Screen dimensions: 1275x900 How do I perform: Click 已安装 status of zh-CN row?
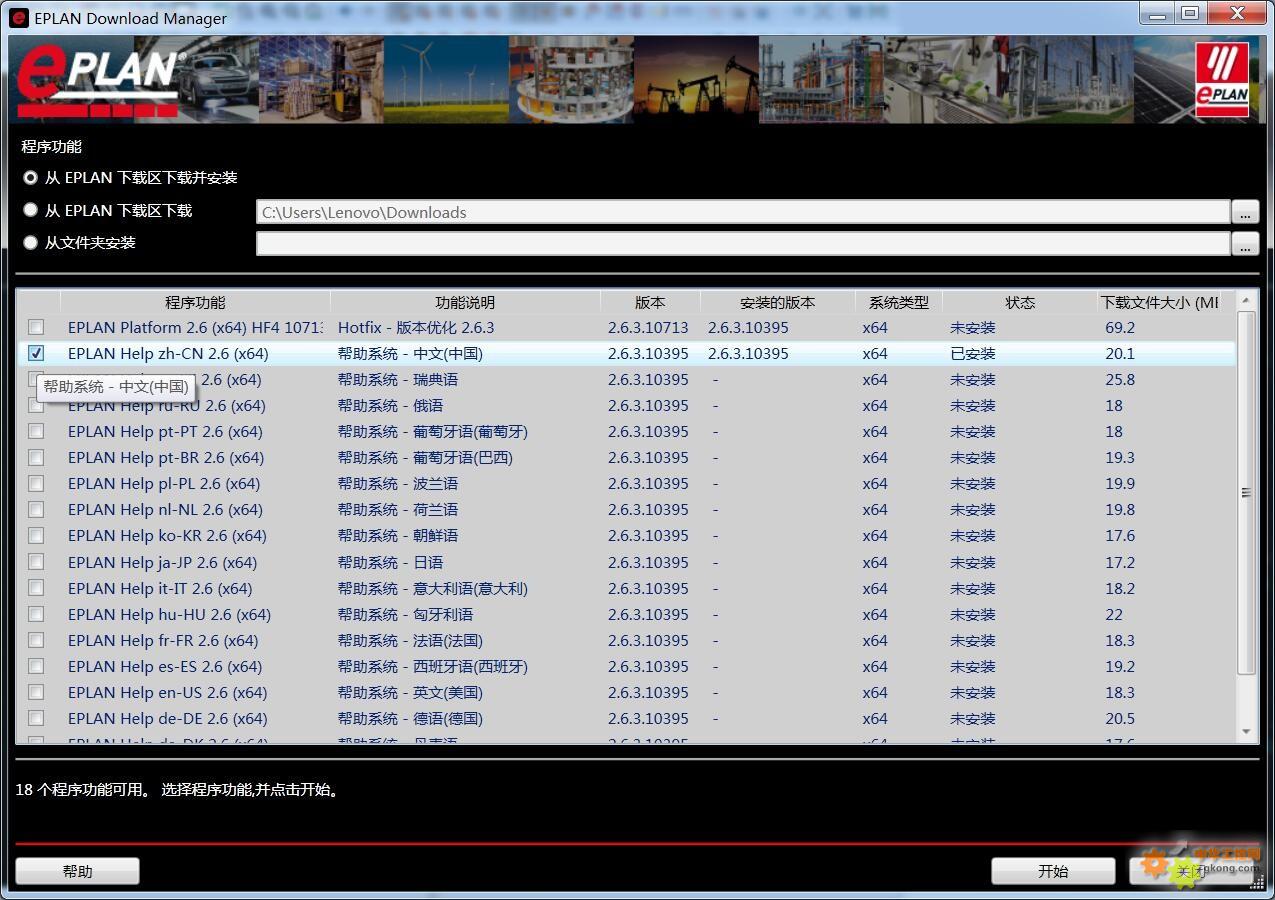click(x=973, y=353)
